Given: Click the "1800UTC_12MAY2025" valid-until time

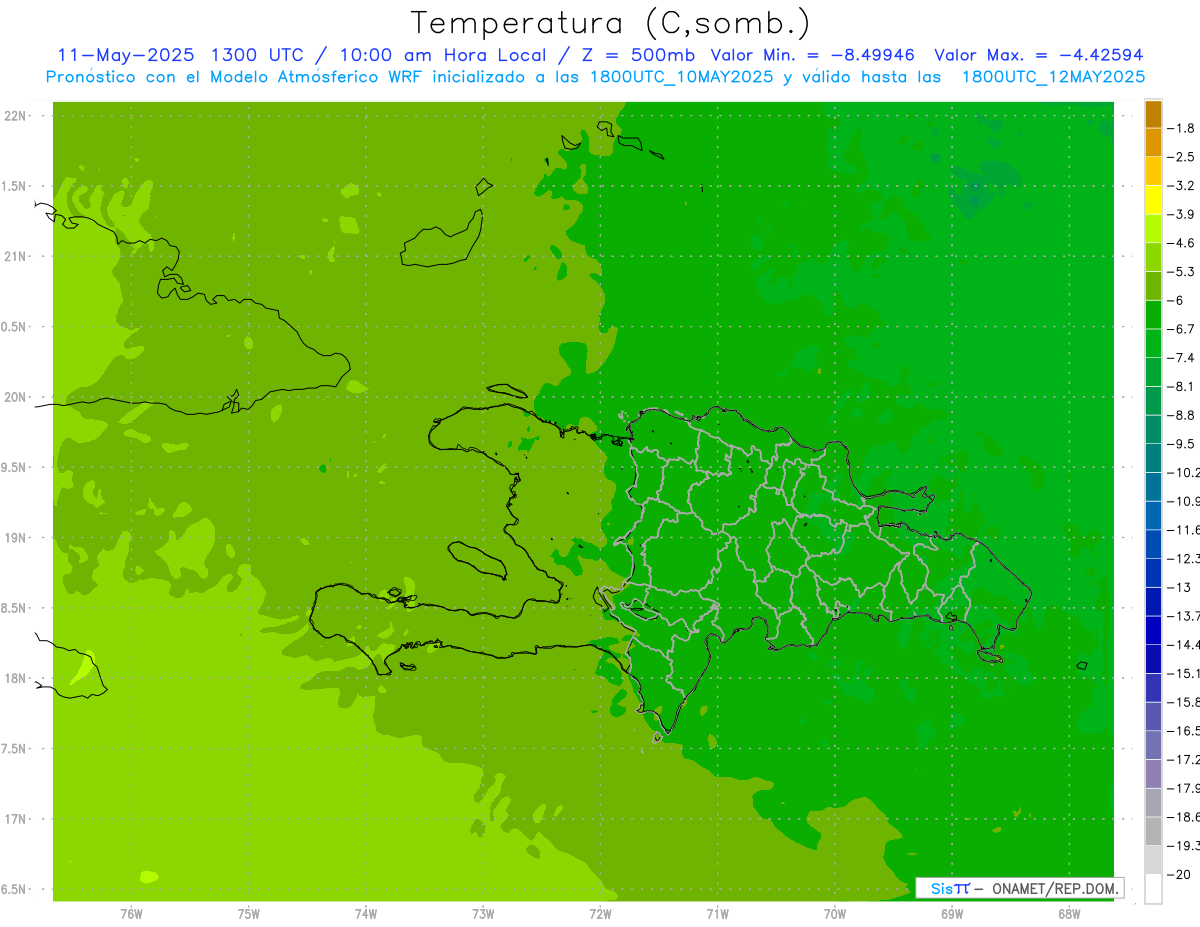Looking at the screenshot, I should pos(1053,76).
